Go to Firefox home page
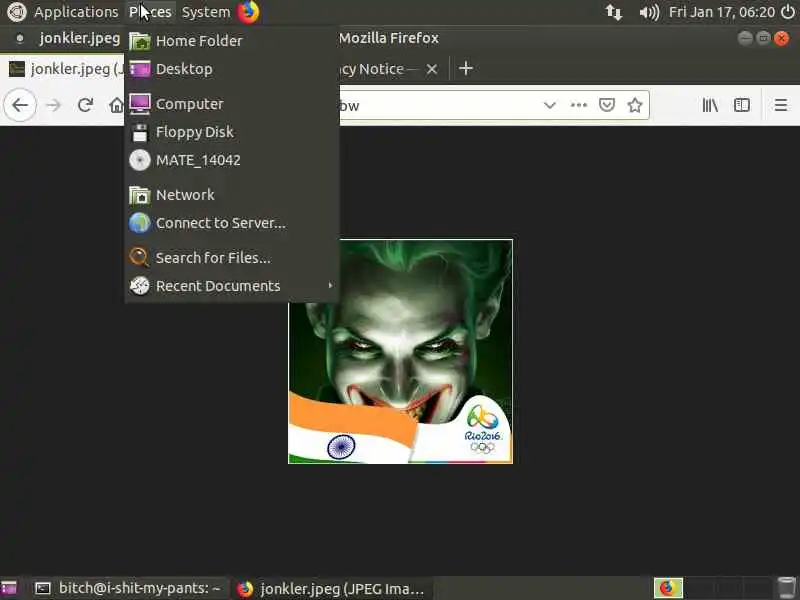Image resolution: width=800 pixels, height=600 pixels. coord(116,105)
